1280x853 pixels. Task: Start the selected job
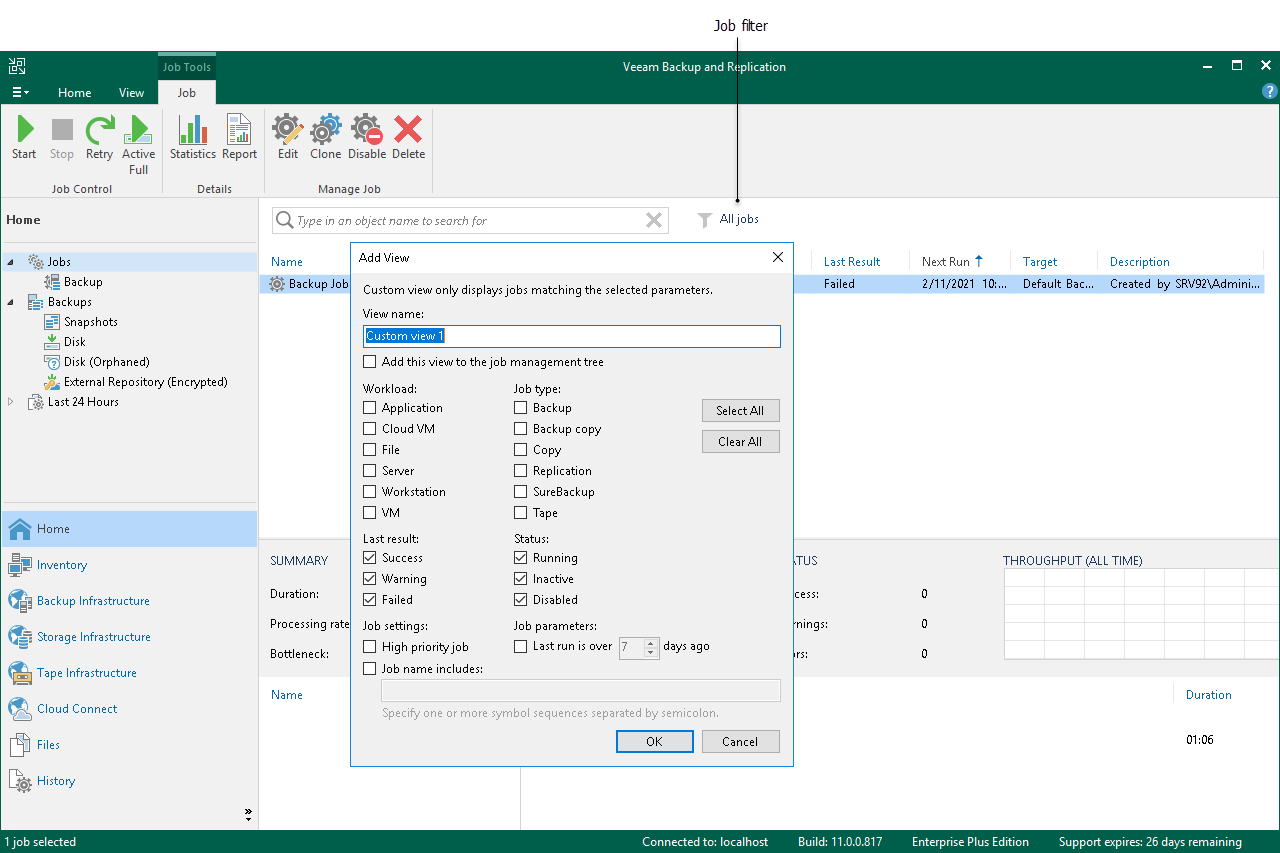[24, 138]
